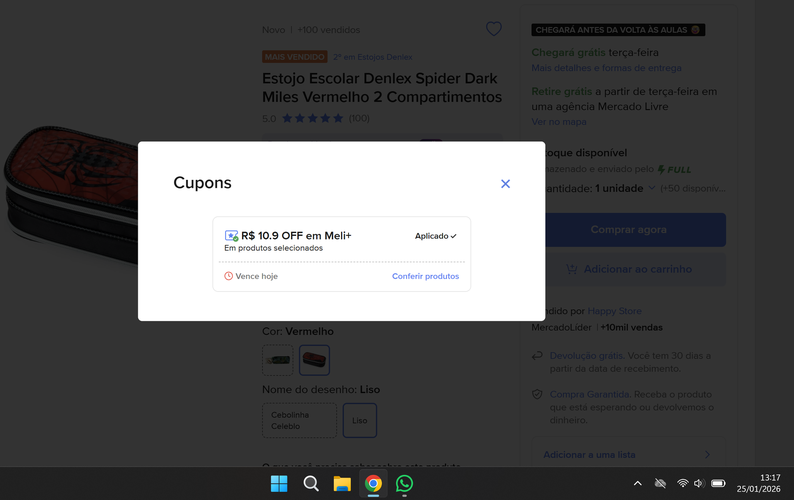Click the coupon ticket icon beside R$ 10.9 OFF
Screen dimensions: 794x500
[x=231, y=236]
